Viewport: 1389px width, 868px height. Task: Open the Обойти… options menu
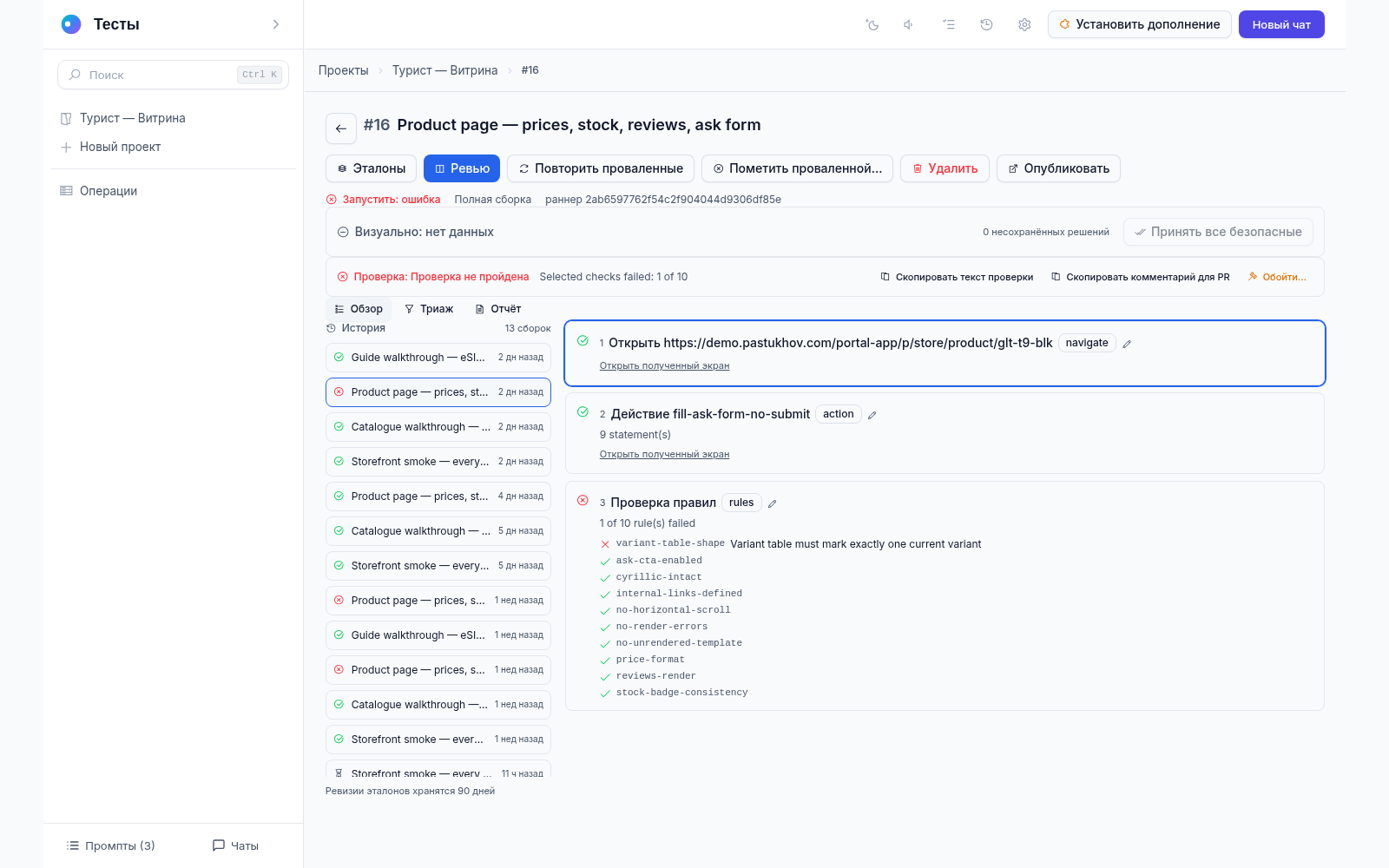click(1277, 277)
